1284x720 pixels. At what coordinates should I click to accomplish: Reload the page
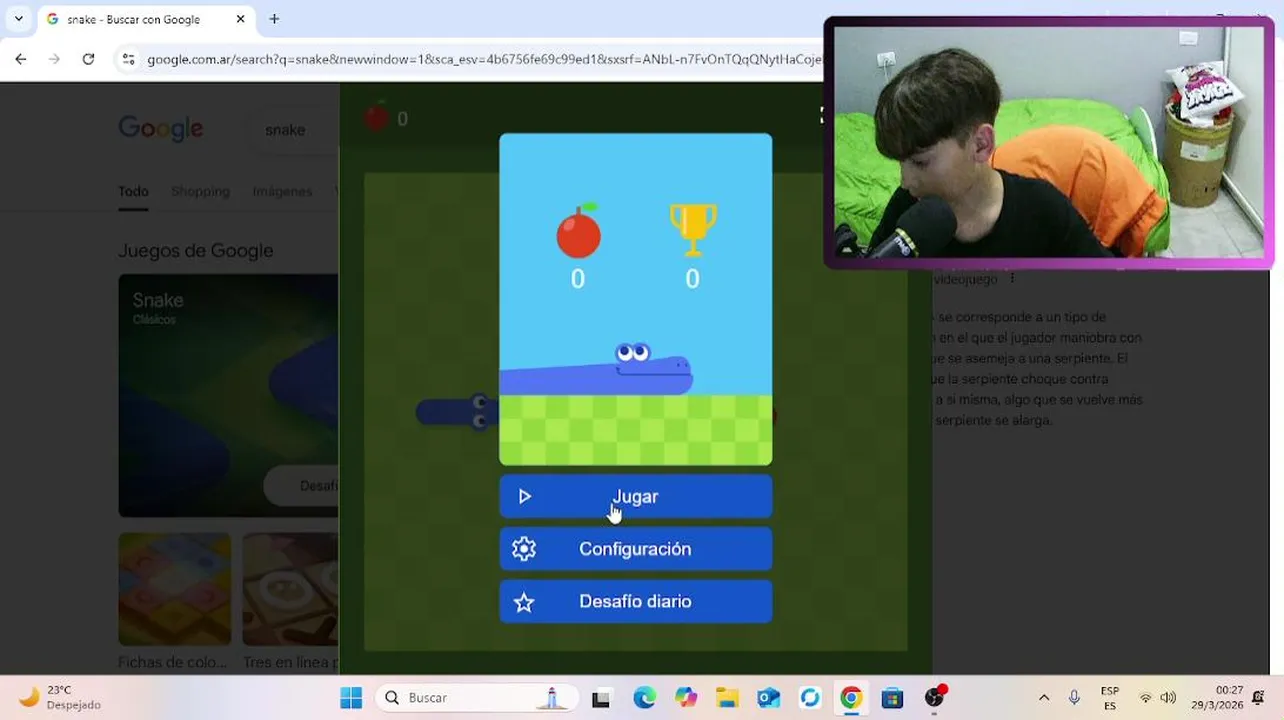click(88, 59)
